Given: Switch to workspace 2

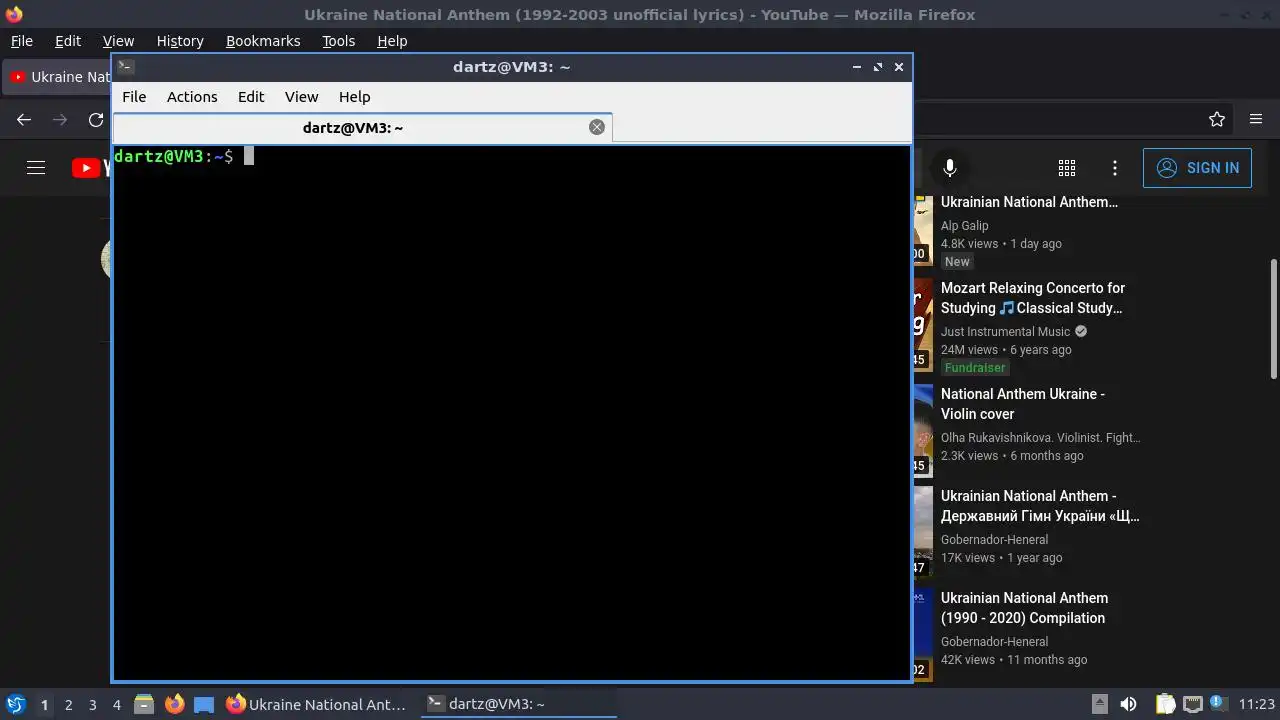Looking at the screenshot, I should (x=68, y=705).
